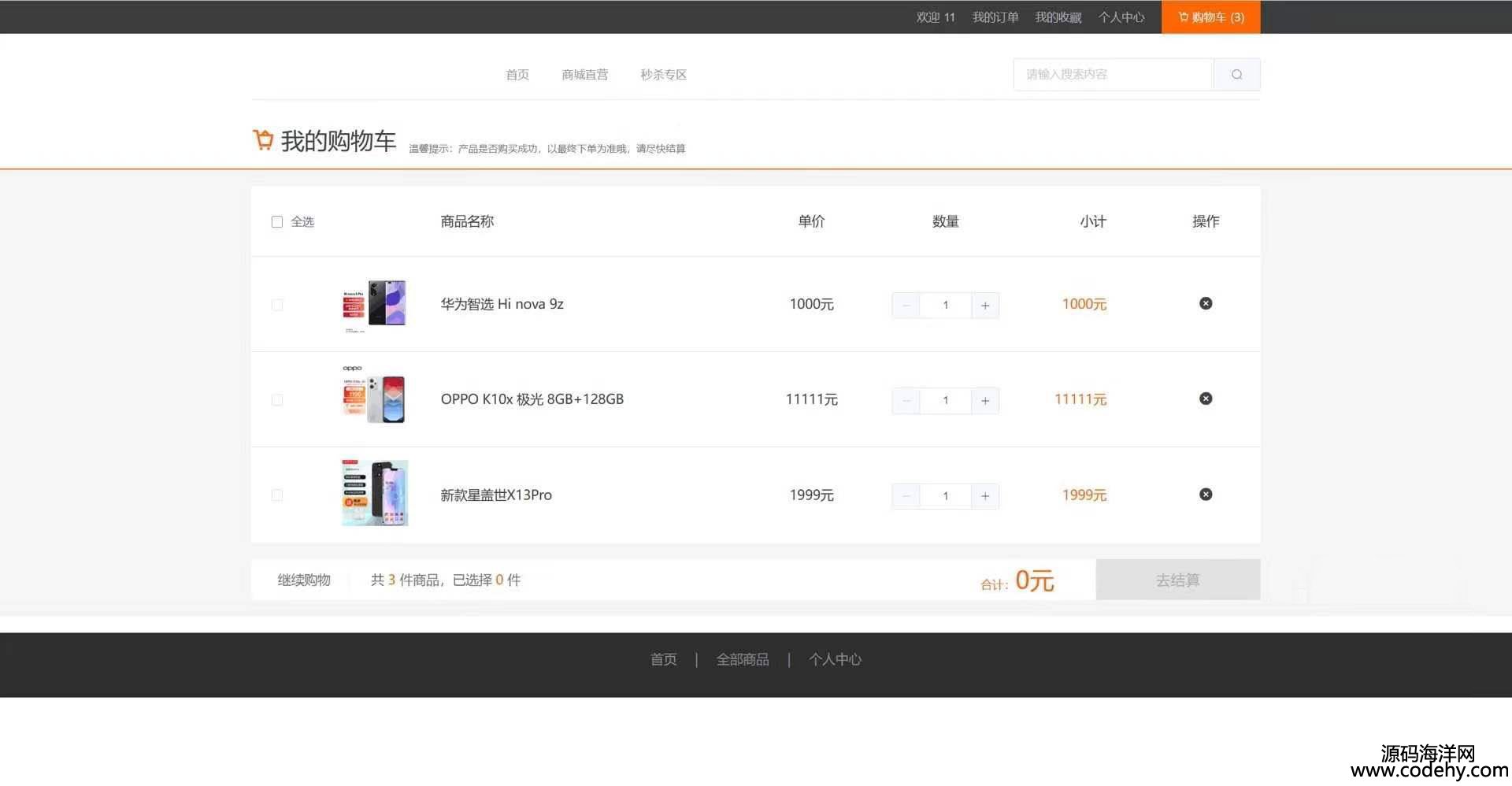Click the 11111元 subtotal in orange
The image size is (1512, 786).
click(1080, 399)
